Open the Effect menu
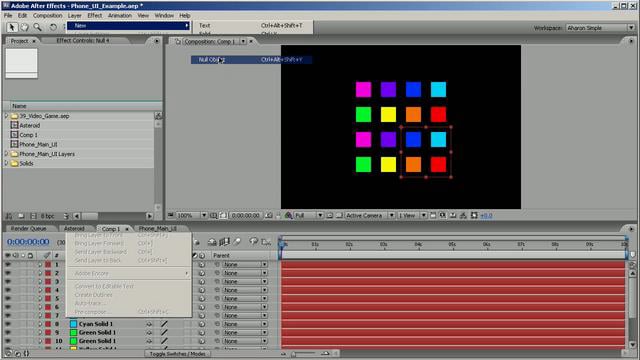 (x=95, y=16)
